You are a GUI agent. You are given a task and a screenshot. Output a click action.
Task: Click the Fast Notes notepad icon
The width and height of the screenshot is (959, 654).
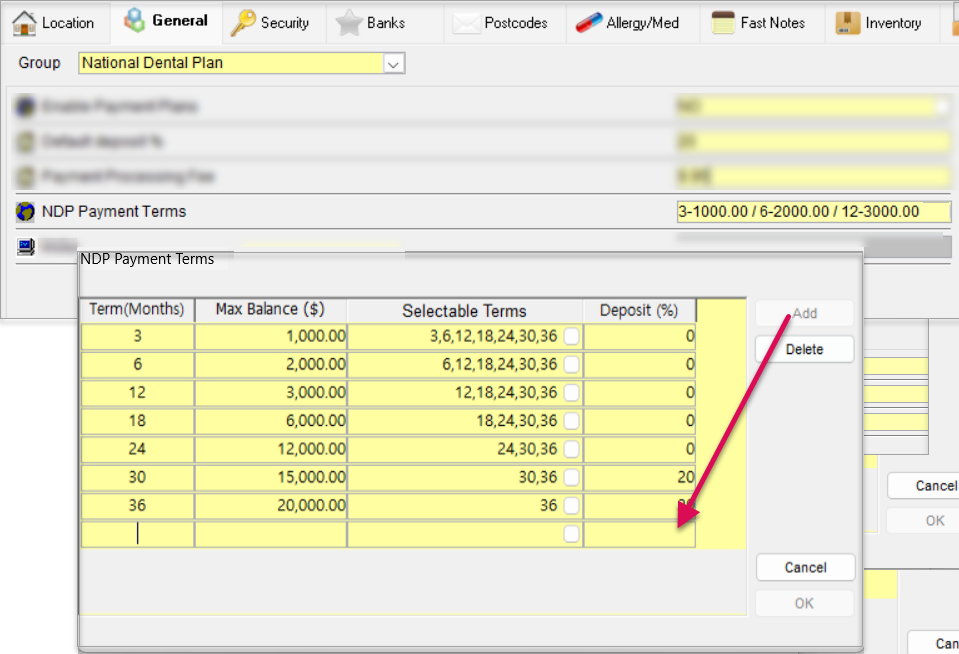723,23
